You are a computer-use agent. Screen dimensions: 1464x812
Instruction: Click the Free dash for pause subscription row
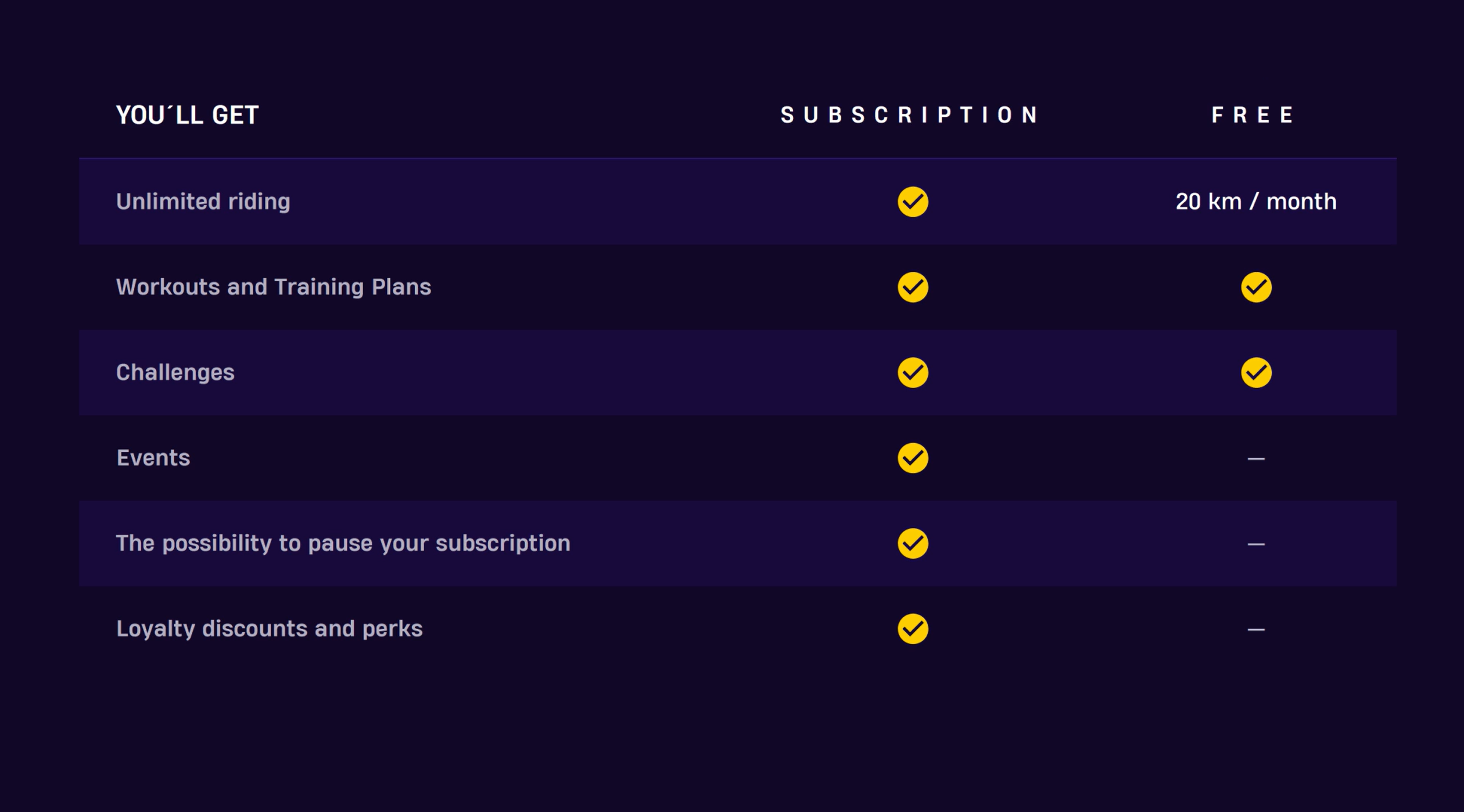(x=1256, y=544)
